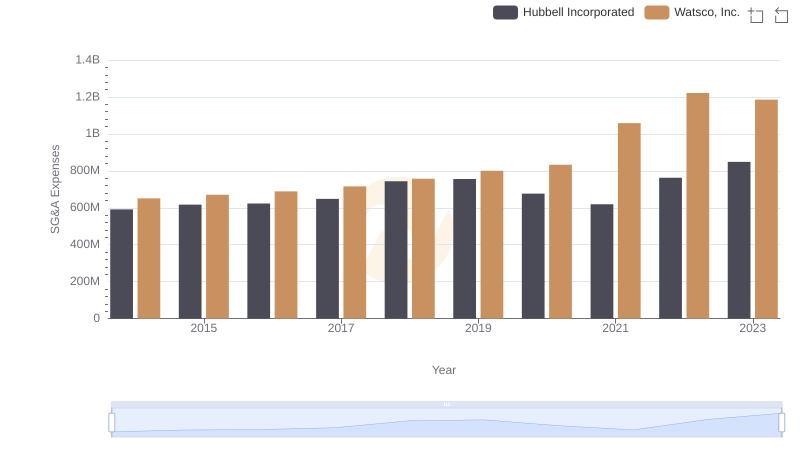
Task: Click the 200M y-axis label
Action: coord(85,281)
